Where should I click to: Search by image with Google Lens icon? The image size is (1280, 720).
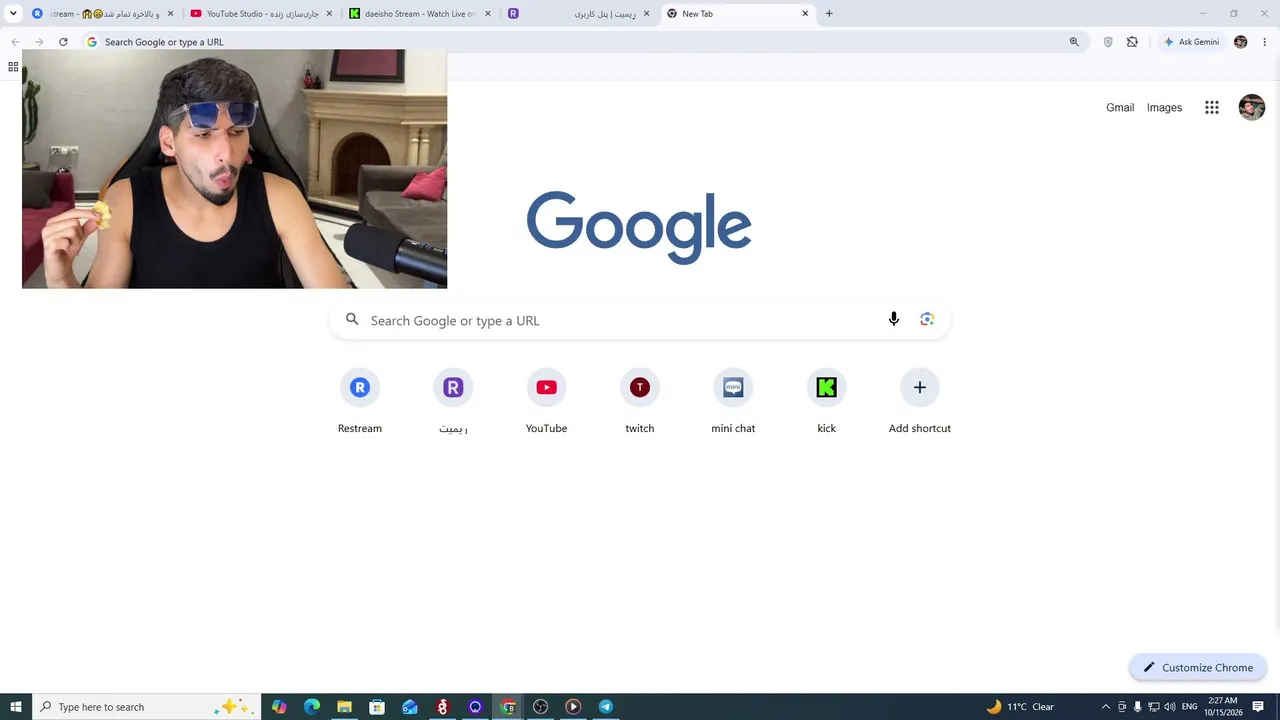click(927, 319)
